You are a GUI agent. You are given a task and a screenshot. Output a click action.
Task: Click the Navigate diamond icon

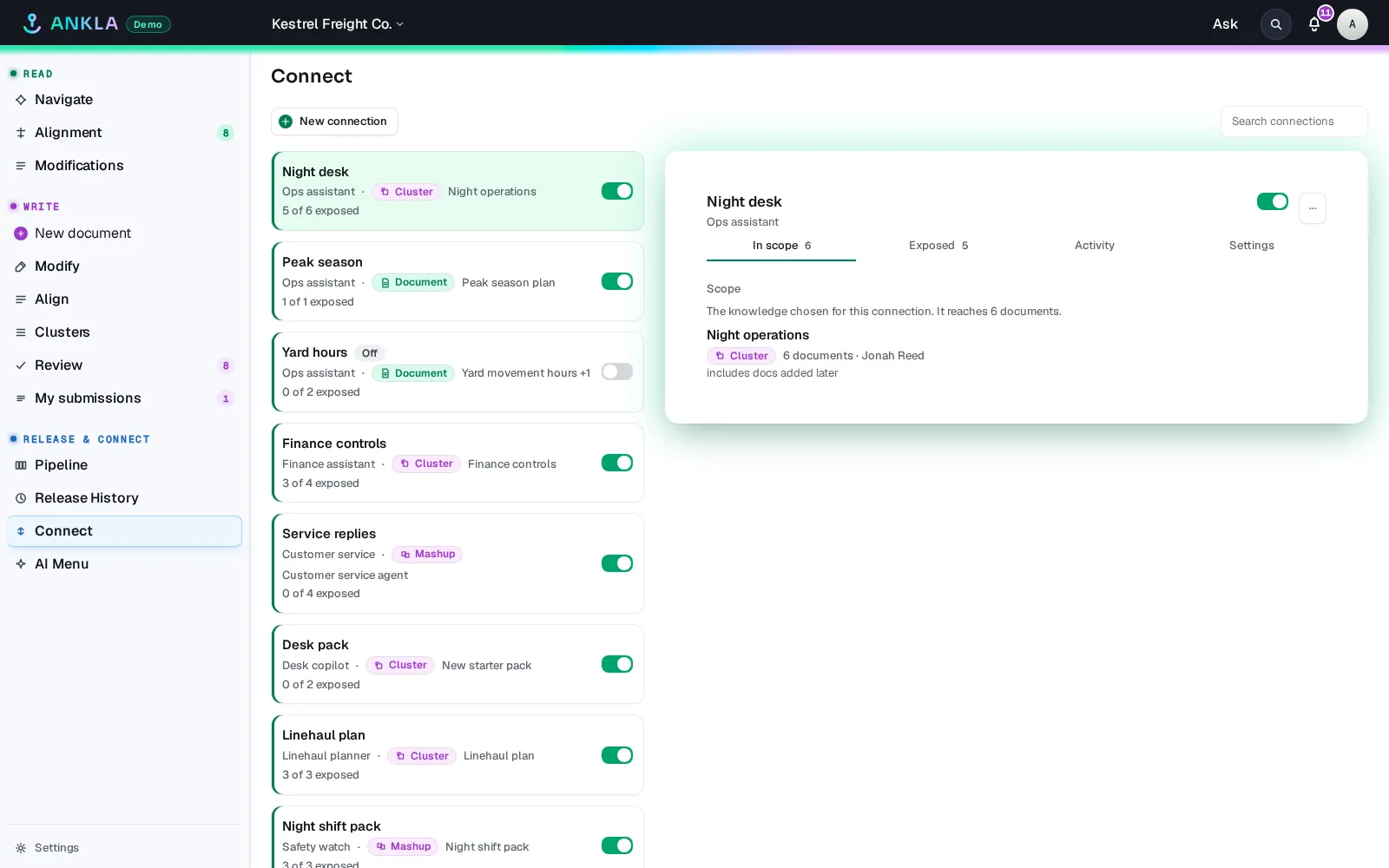click(21, 100)
